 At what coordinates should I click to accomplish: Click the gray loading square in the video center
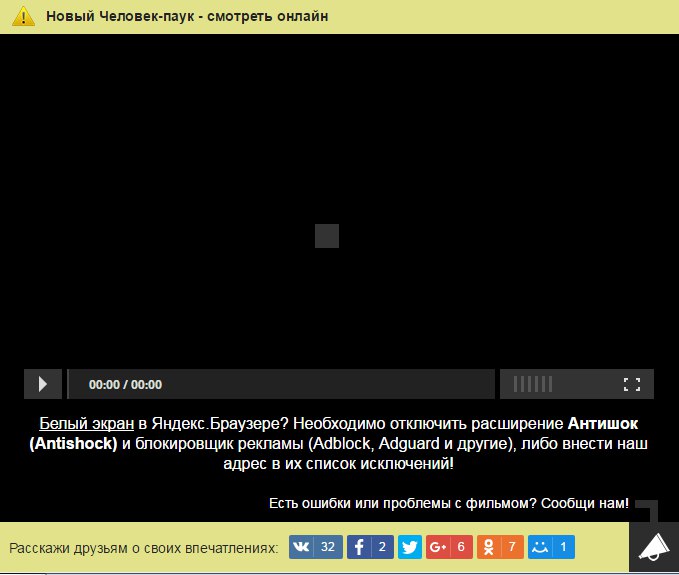click(327, 236)
